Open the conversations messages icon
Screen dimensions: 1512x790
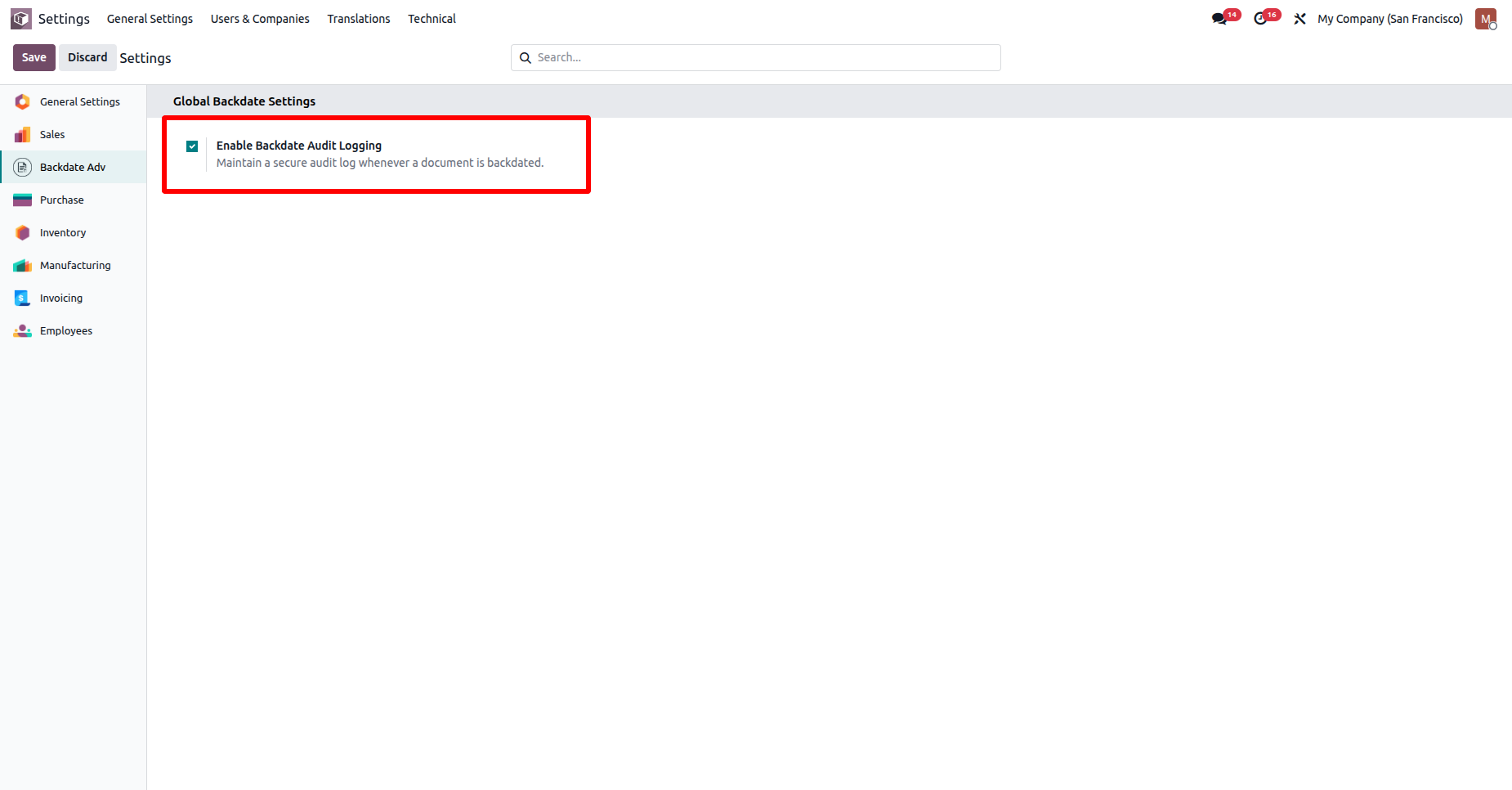coord(1219,19)
